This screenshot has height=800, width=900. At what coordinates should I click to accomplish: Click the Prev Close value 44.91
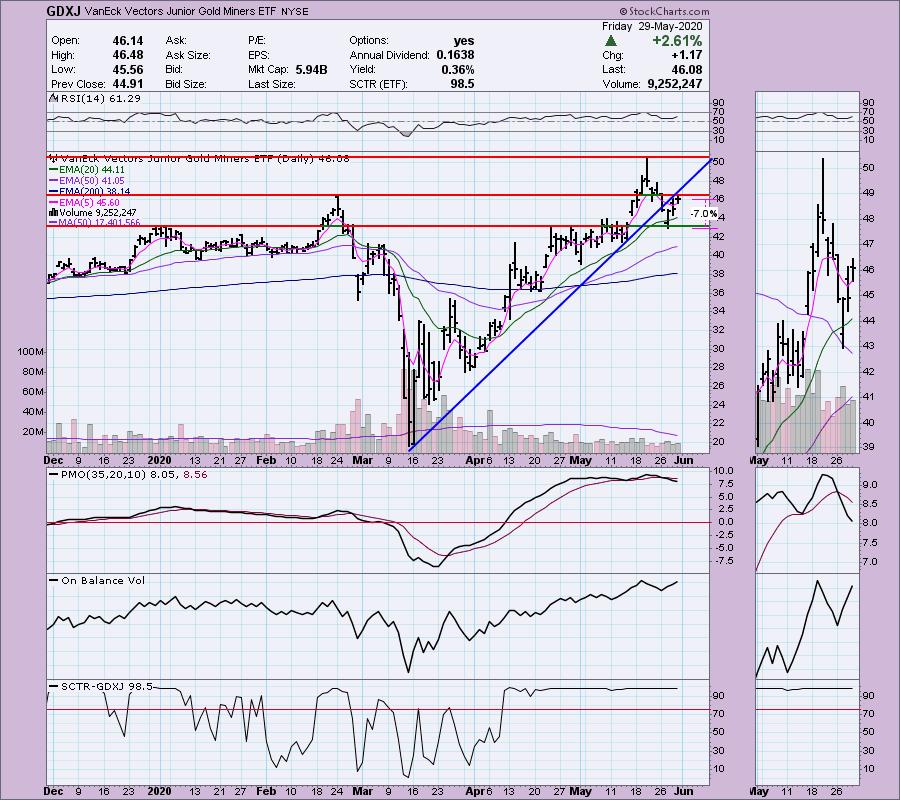[x=127, y=84]
